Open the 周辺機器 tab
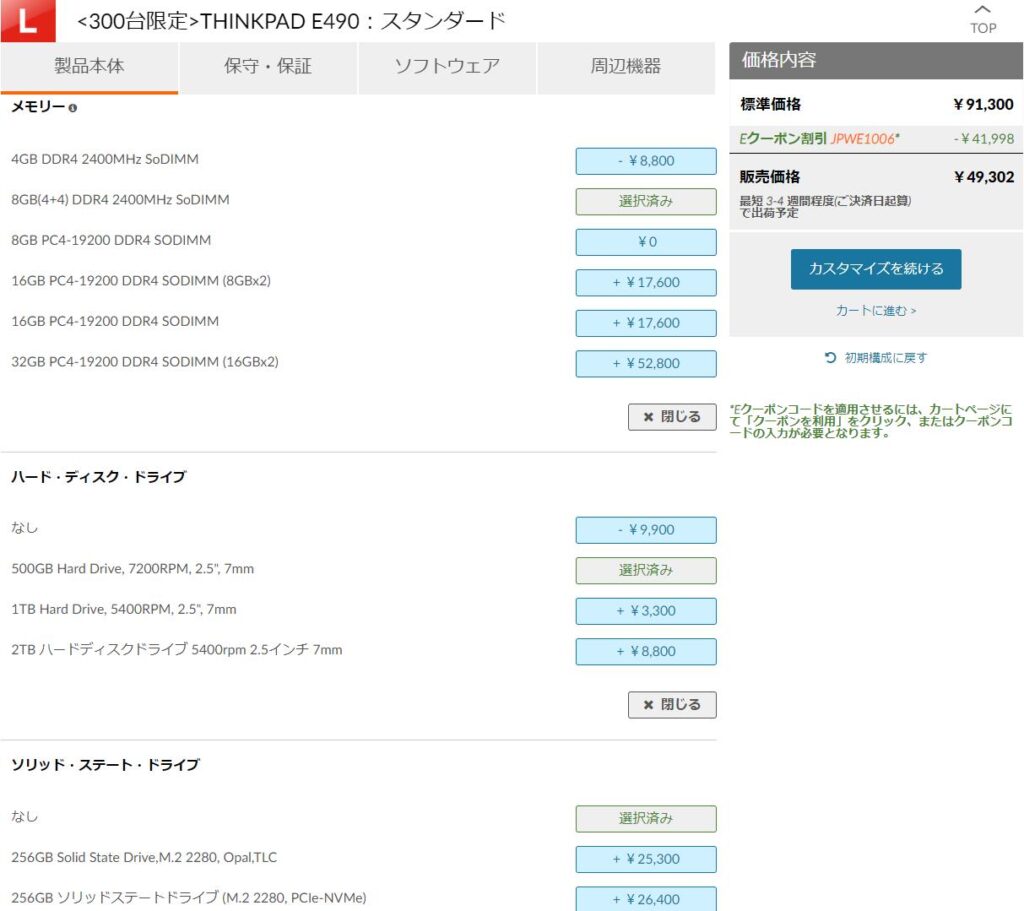 pos(626,67)
